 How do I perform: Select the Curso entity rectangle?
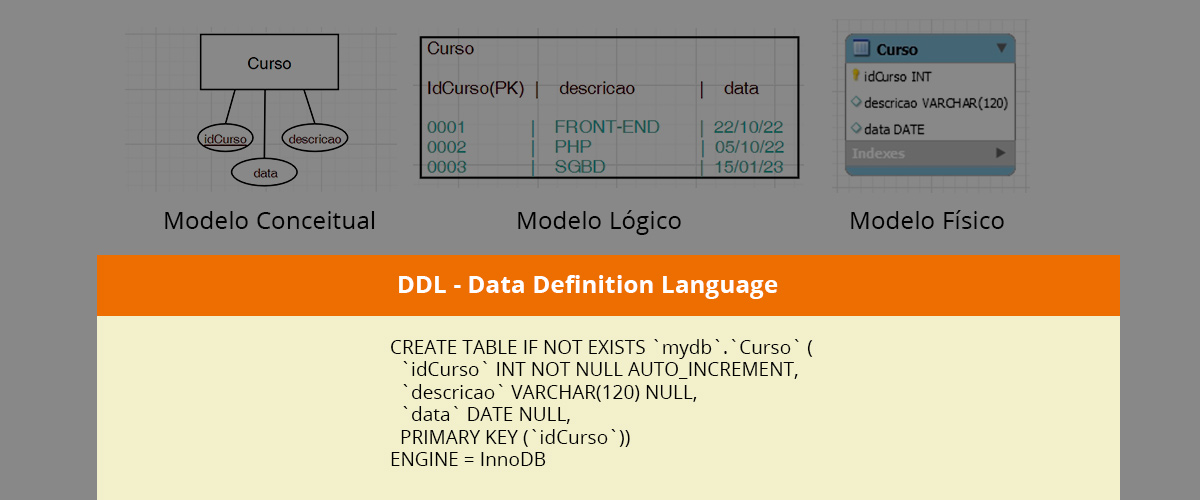pos(269,63)
